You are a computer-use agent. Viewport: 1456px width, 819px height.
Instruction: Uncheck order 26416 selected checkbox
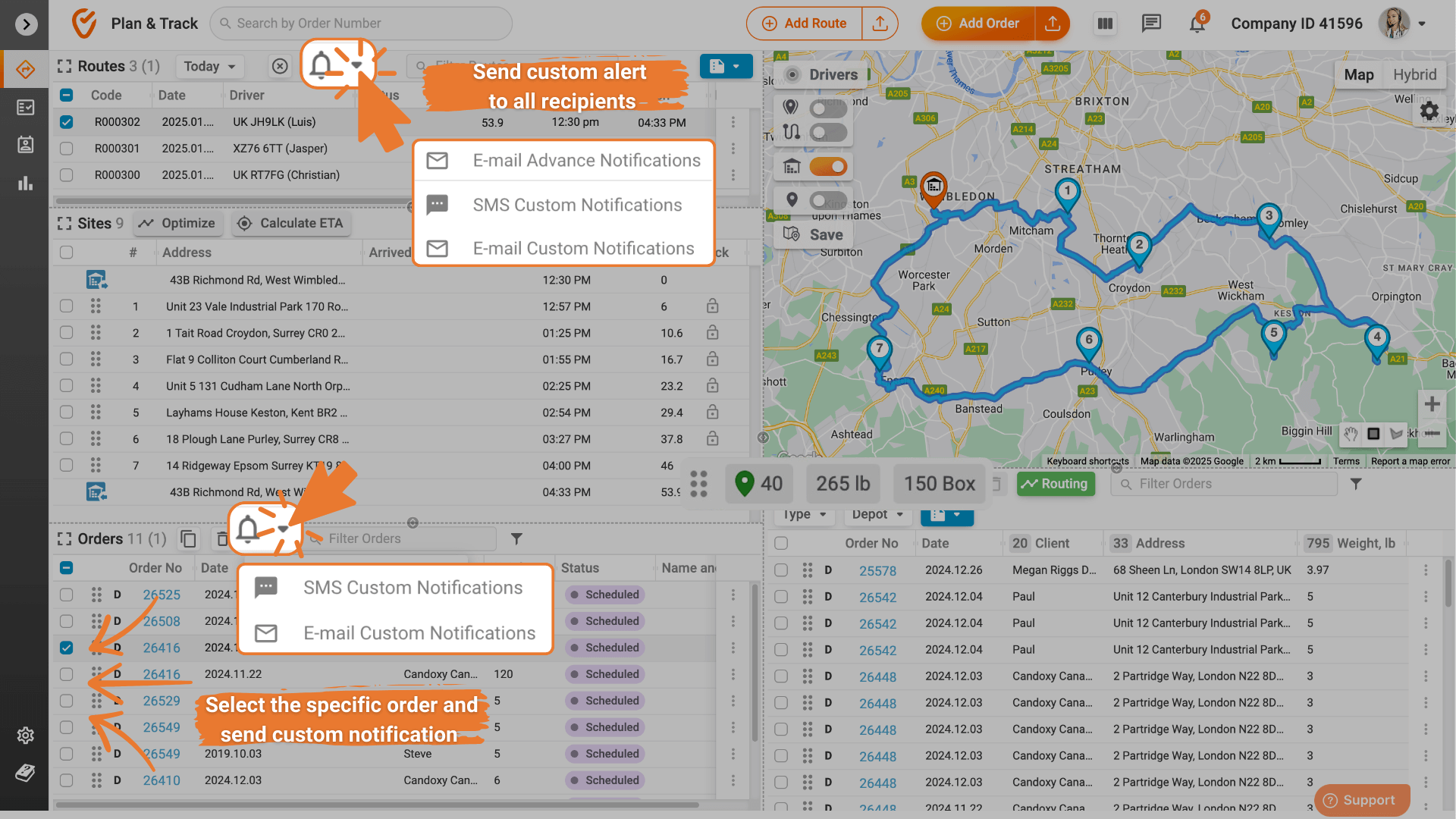(66, 648)
